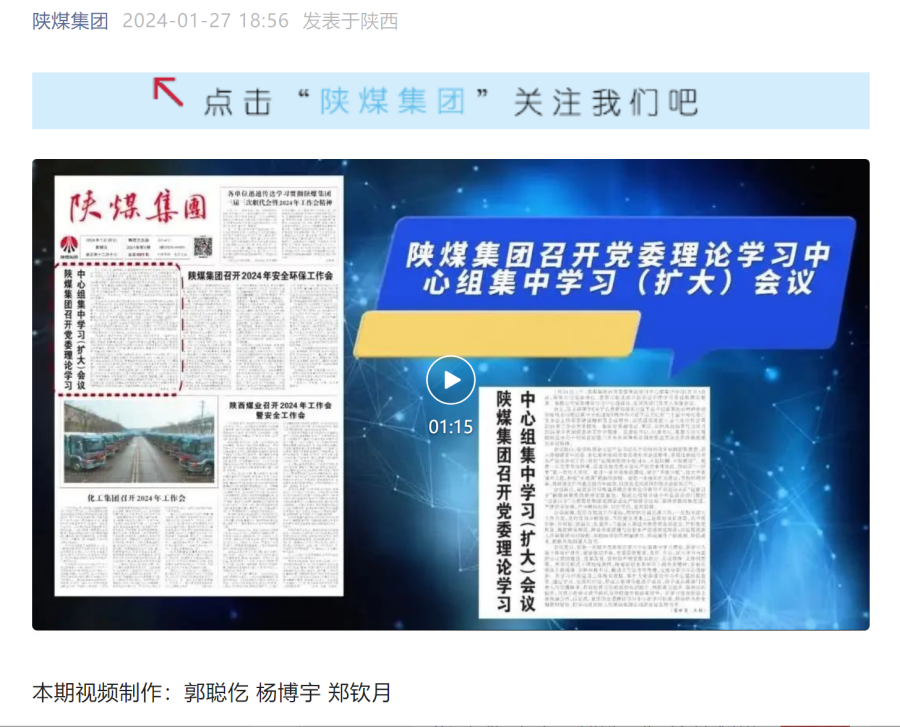Click the 关注我们吧 text in the banner
900x727 pixels.
click(605, 101)
